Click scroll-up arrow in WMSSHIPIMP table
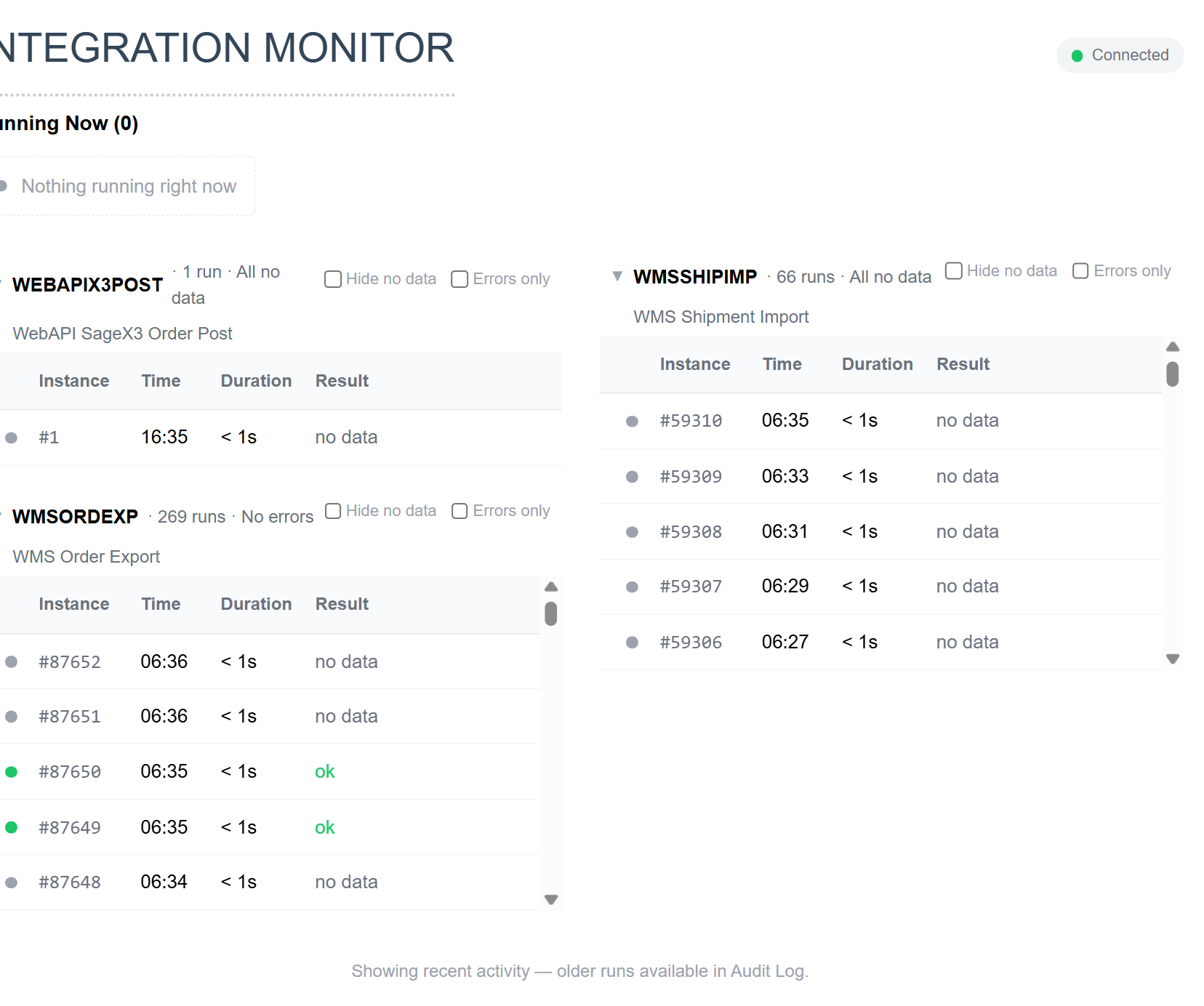 click(x=1173, y=347)
